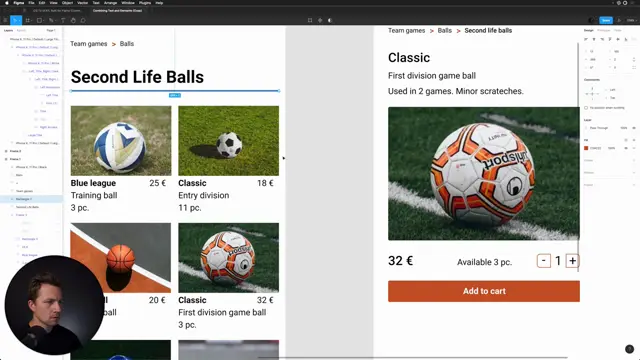Toggle fill visibility eye icon
This screenshot has width=640, height=360.
coord(626,148)
